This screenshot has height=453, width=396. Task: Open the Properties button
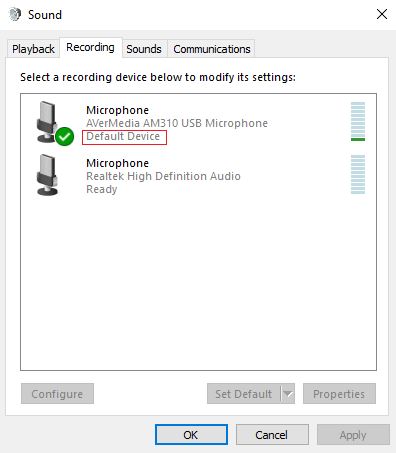click(339, 394)
